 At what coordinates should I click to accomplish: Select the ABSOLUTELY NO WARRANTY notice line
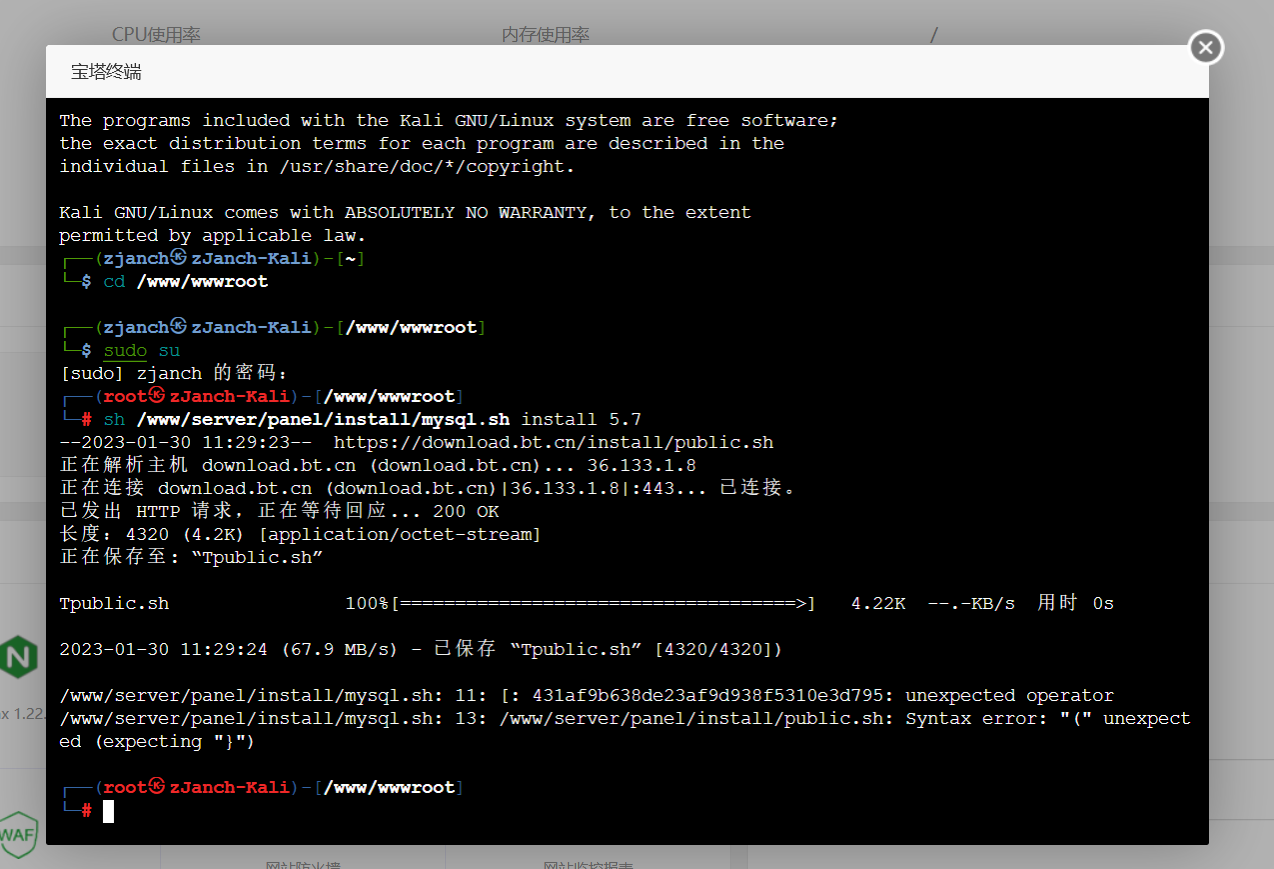[405, 212]
